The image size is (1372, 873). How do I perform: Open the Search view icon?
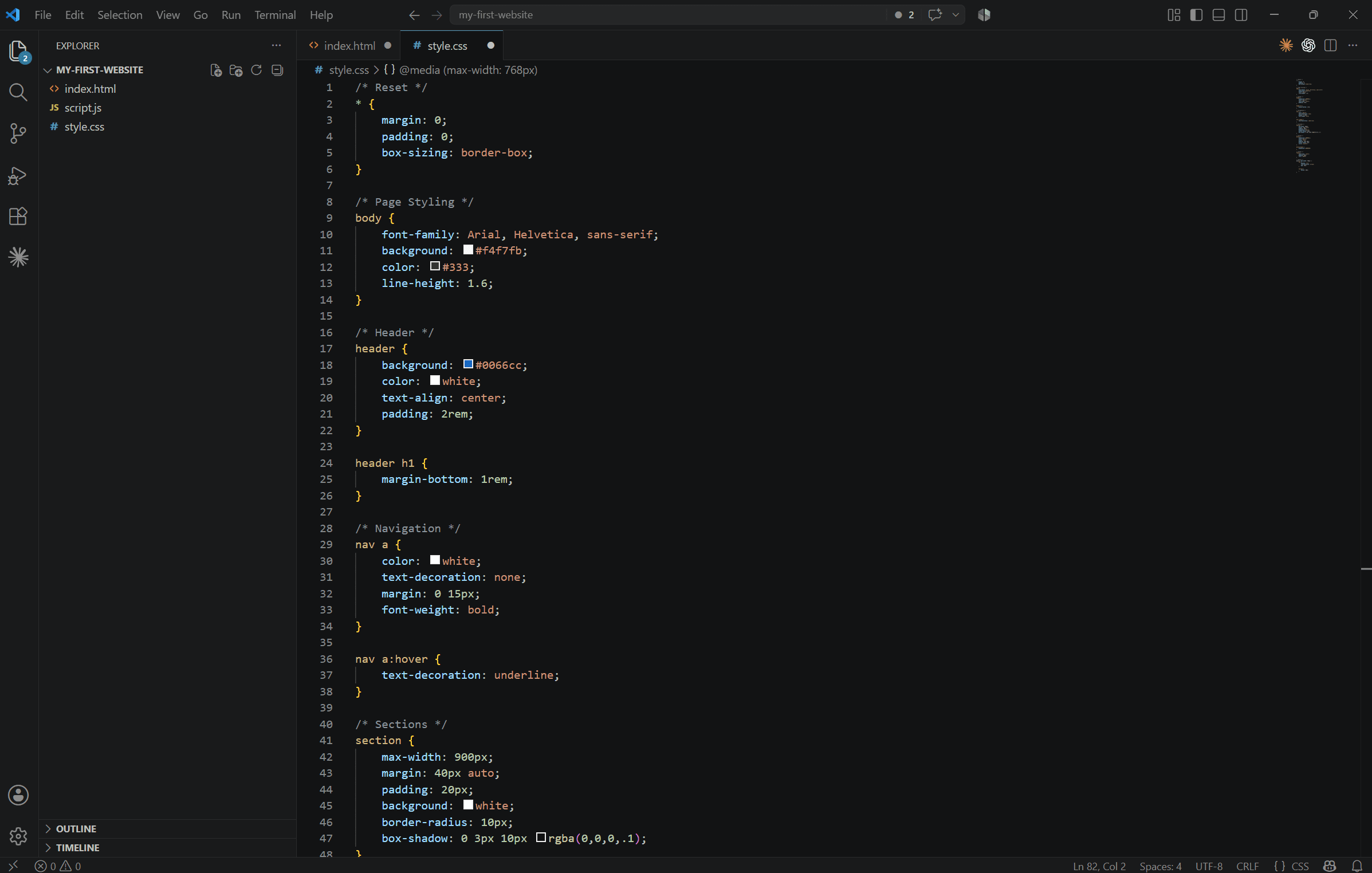coord(18,92)
